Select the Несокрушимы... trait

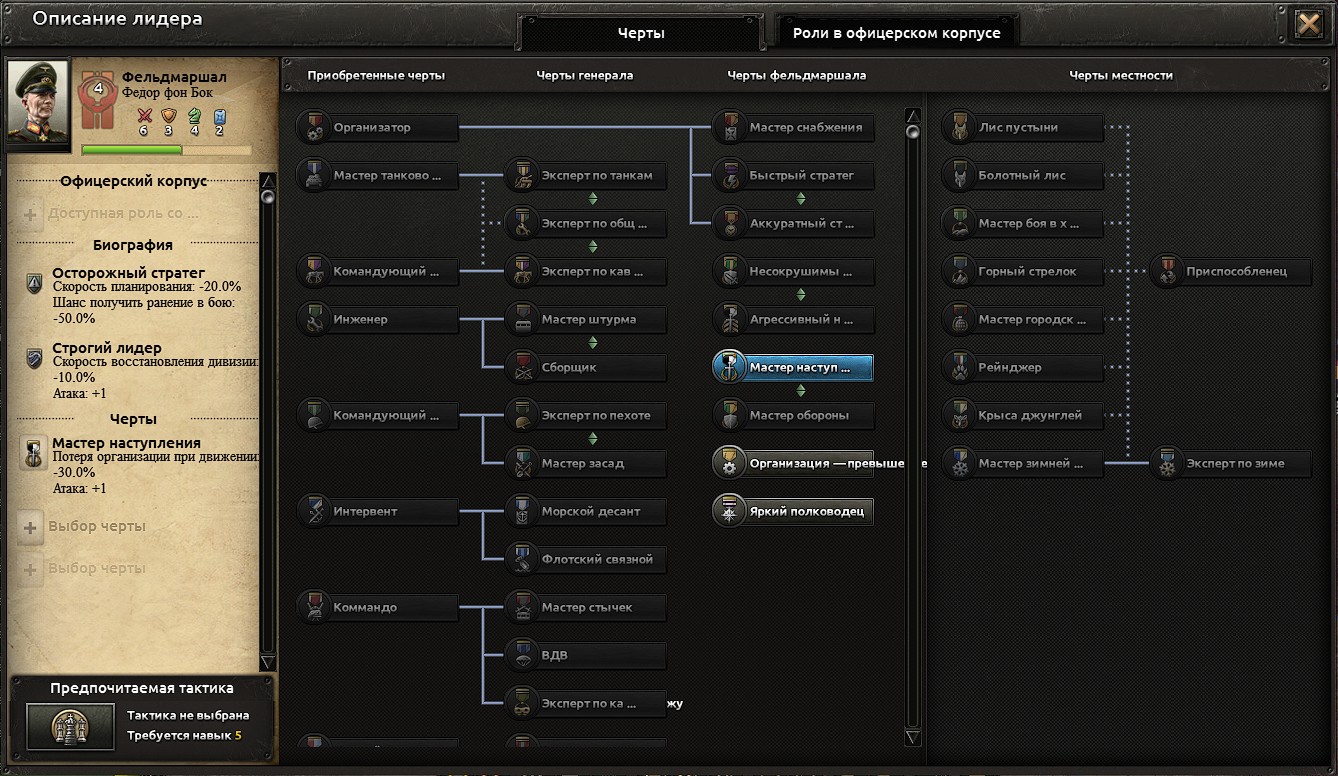(x=794, y=271)
